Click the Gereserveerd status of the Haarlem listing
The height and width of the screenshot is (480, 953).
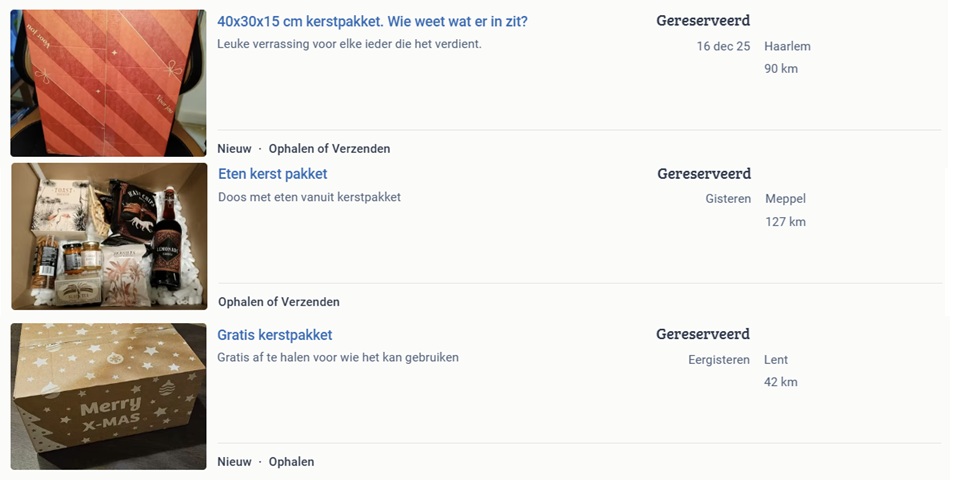point(703,21)
